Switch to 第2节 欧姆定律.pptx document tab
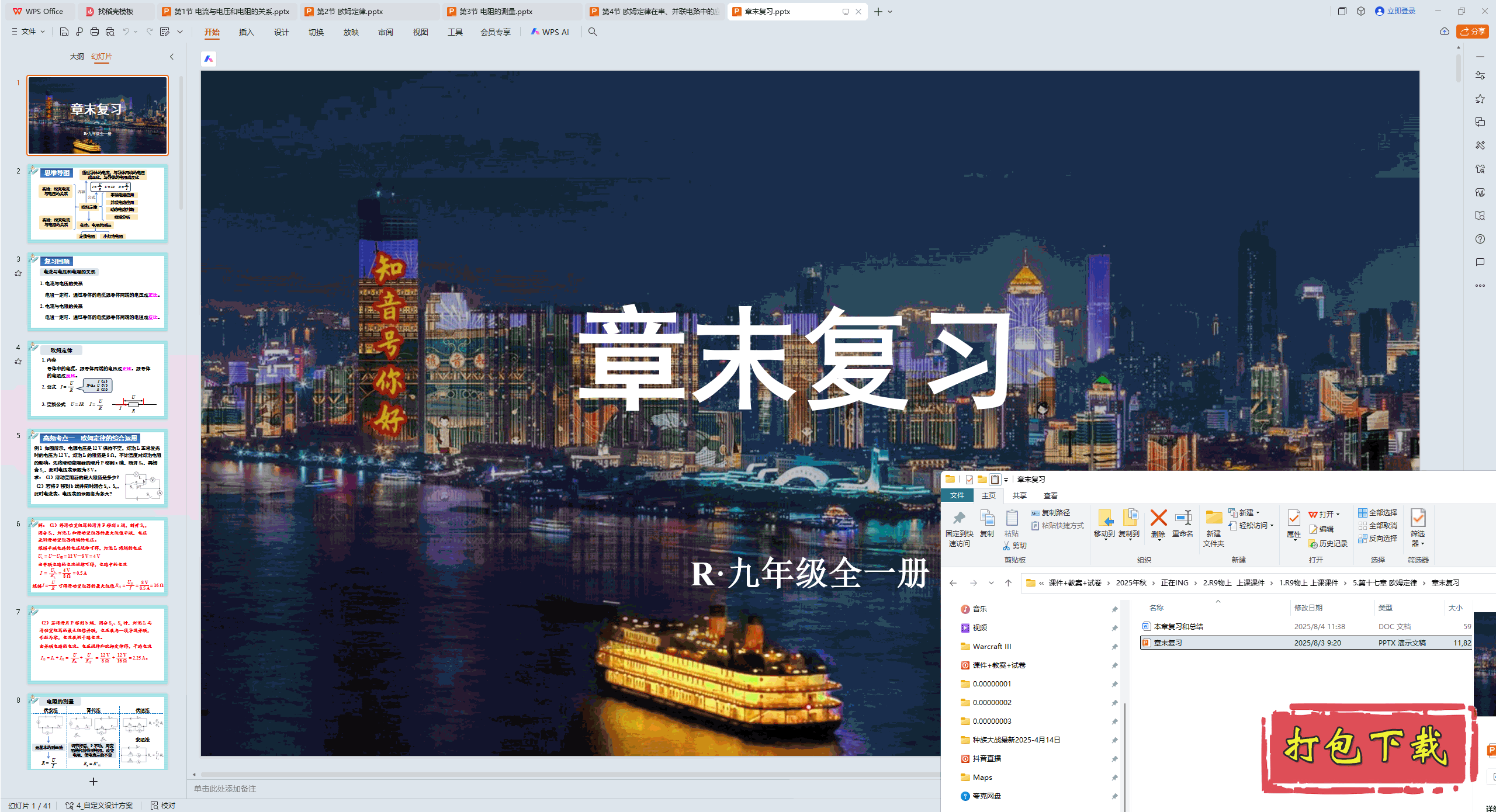The width and height of the screenshot is (1496, 812). [x=370, y=11]
